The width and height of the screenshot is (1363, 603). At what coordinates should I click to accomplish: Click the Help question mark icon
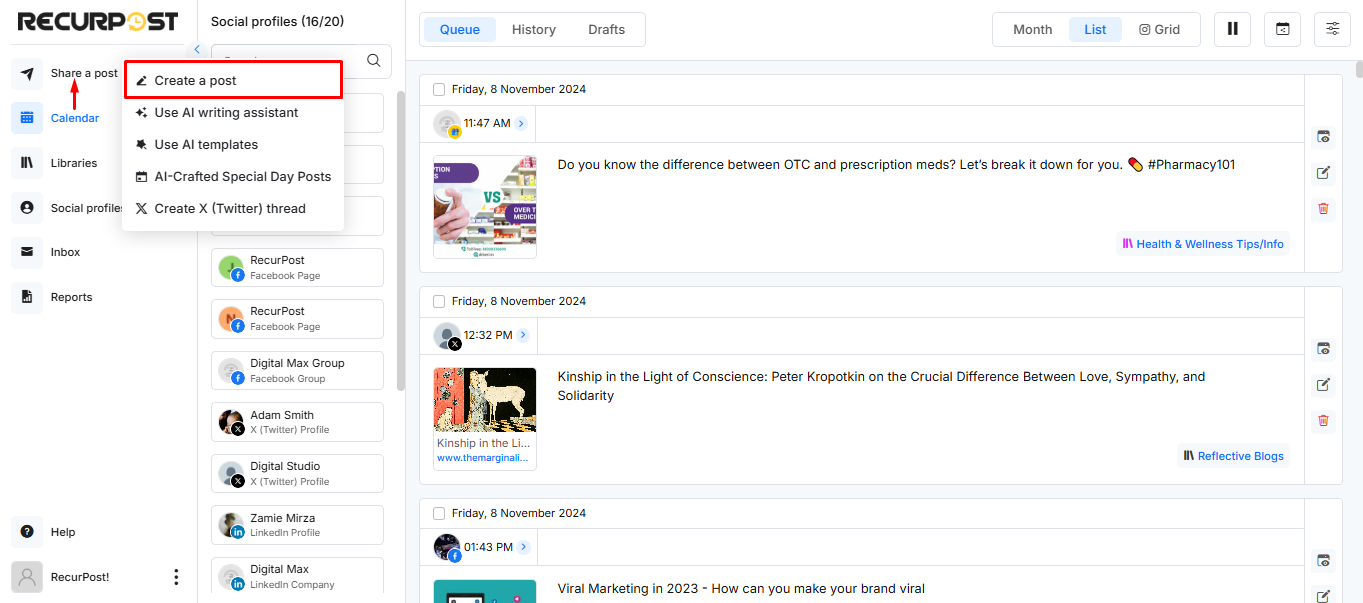tap(27, 532)
